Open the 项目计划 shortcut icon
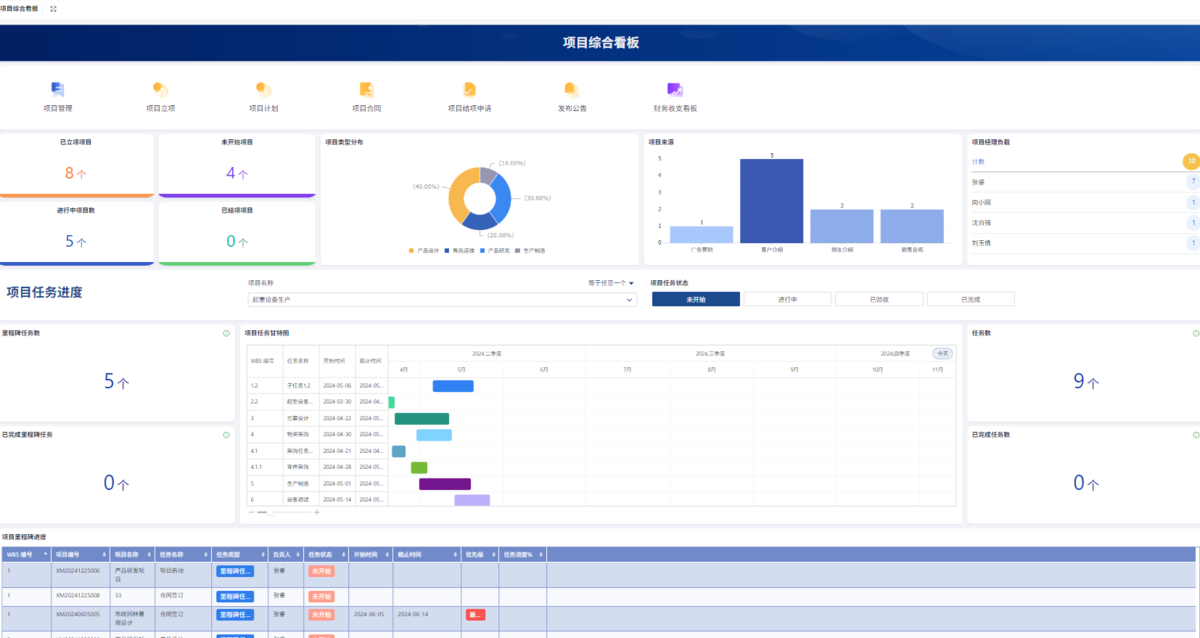Image resolution: width=1200 pixels, height=638 pixels. [x=263, y=89]
